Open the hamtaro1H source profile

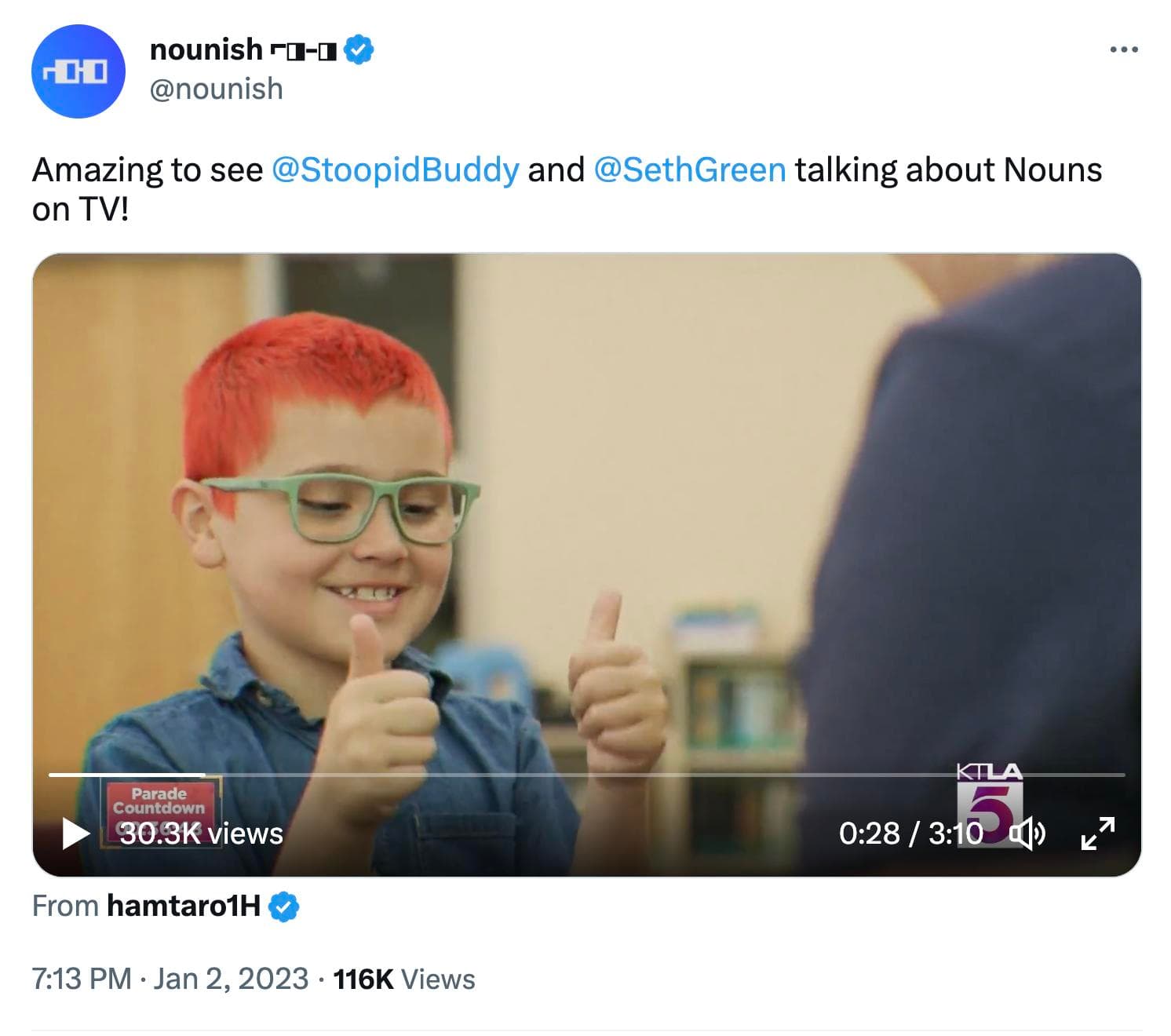(184, 906)
